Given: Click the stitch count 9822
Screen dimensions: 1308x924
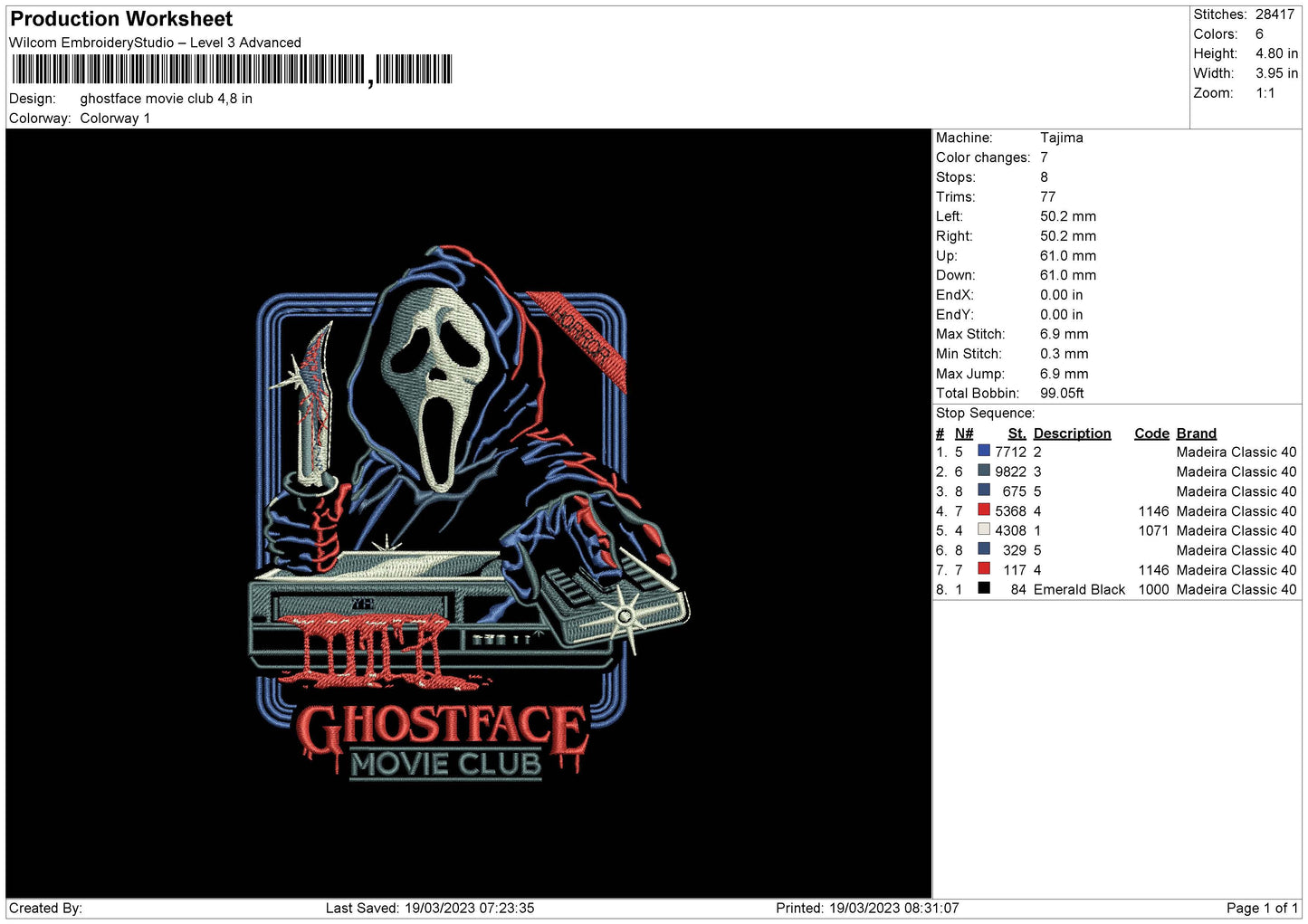Looking at the screenshot, I should tap(1010, 472).
